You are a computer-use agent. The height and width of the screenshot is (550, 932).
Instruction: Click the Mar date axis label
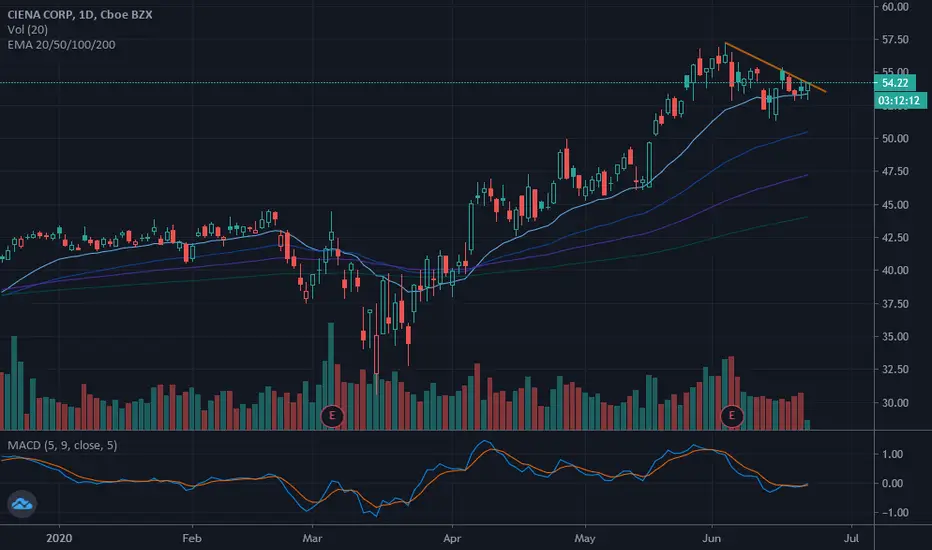click(x=312, y=538)
